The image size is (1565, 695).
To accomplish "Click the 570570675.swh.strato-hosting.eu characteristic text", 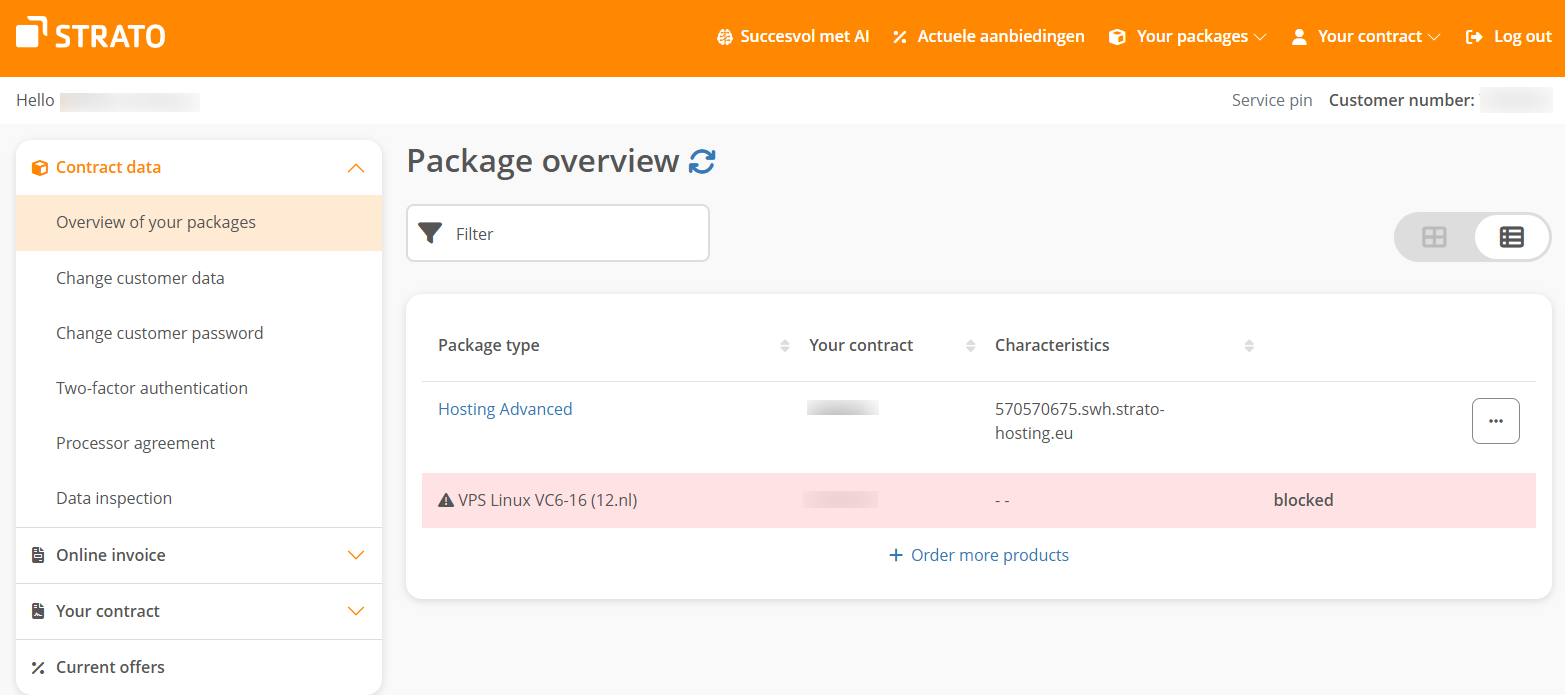I will (1080, 421).
